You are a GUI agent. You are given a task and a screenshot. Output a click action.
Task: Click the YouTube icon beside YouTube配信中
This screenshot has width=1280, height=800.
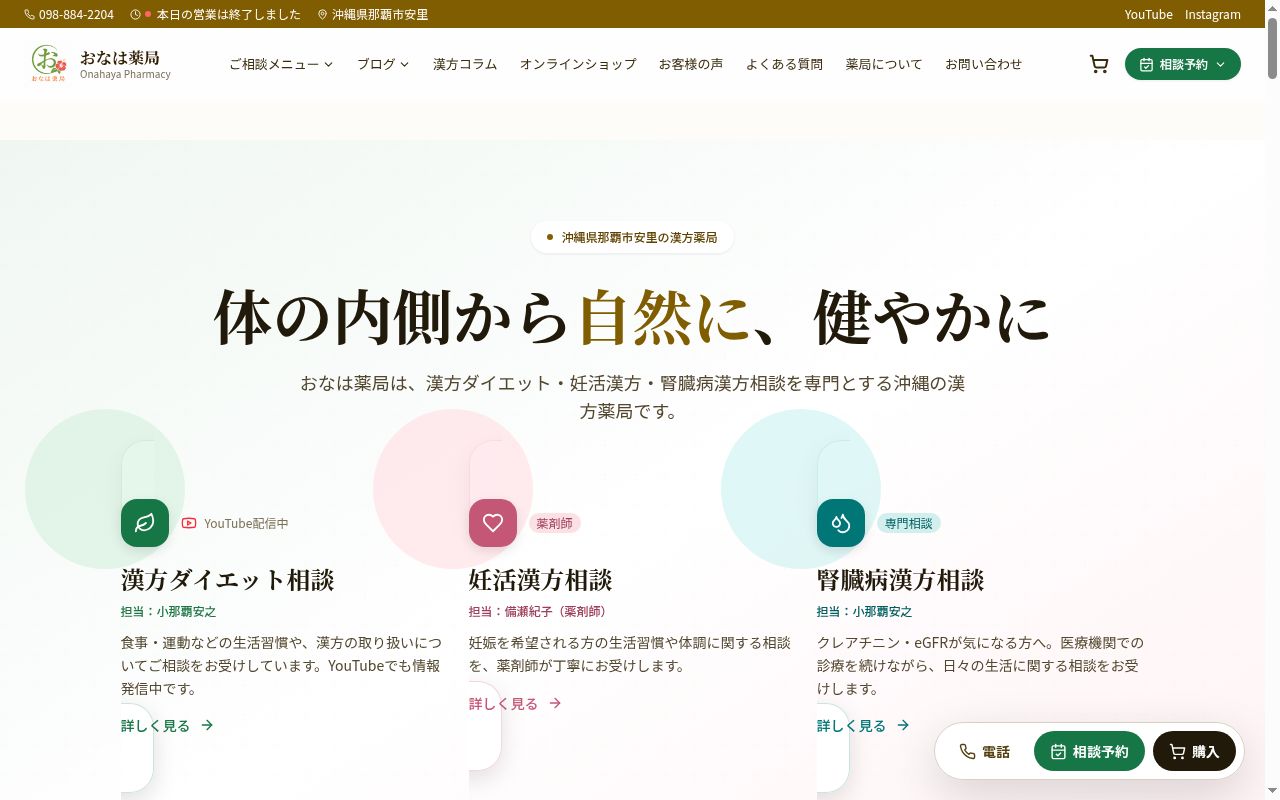pos(189,523)
